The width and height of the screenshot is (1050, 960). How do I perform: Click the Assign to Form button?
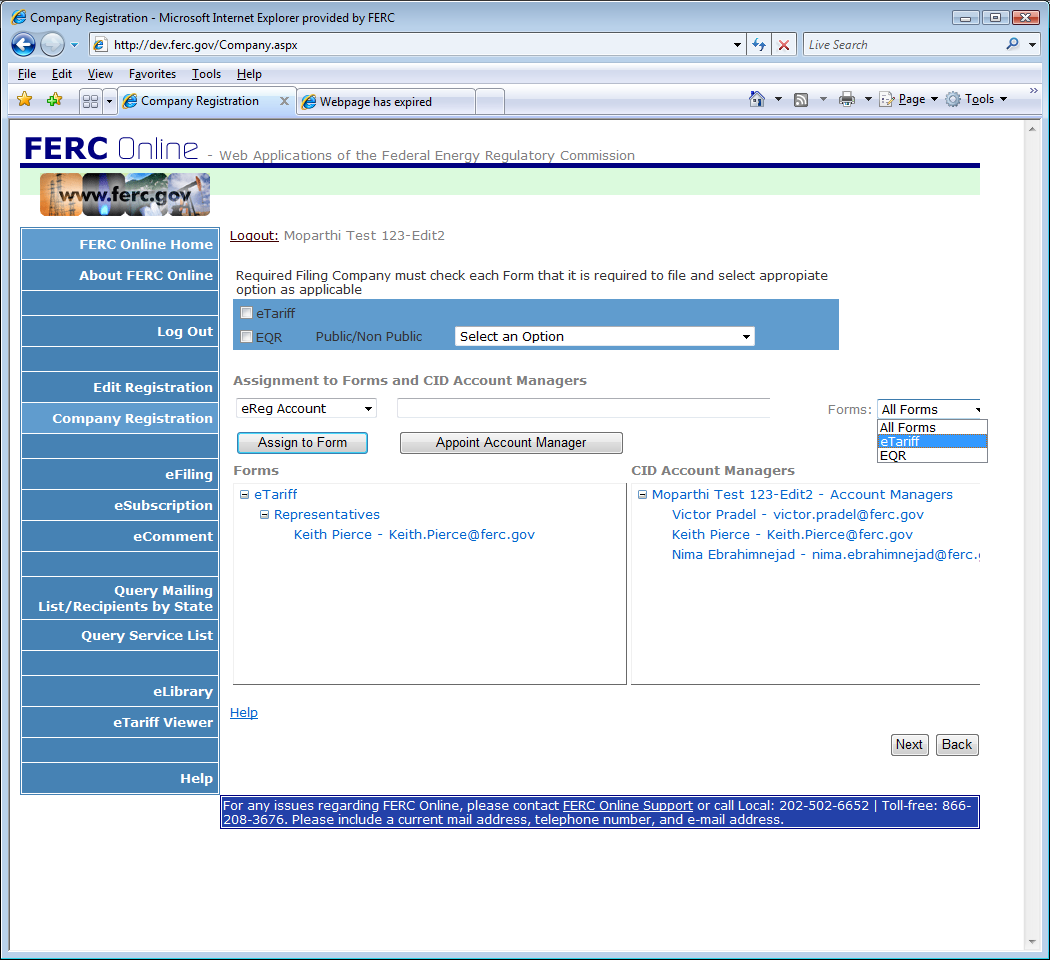pos(302,443)
